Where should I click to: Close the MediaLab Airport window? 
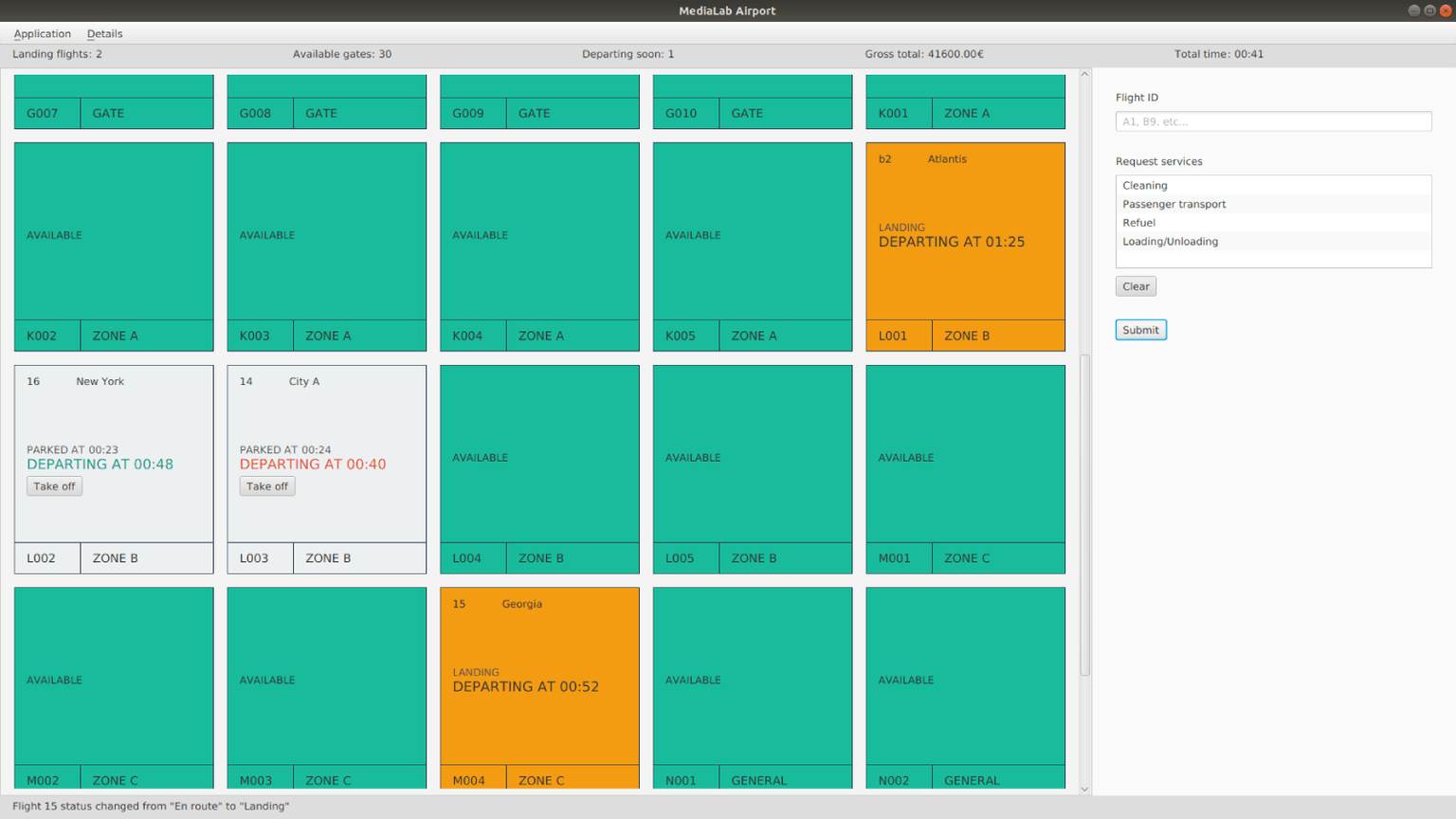pos(1446,10)
